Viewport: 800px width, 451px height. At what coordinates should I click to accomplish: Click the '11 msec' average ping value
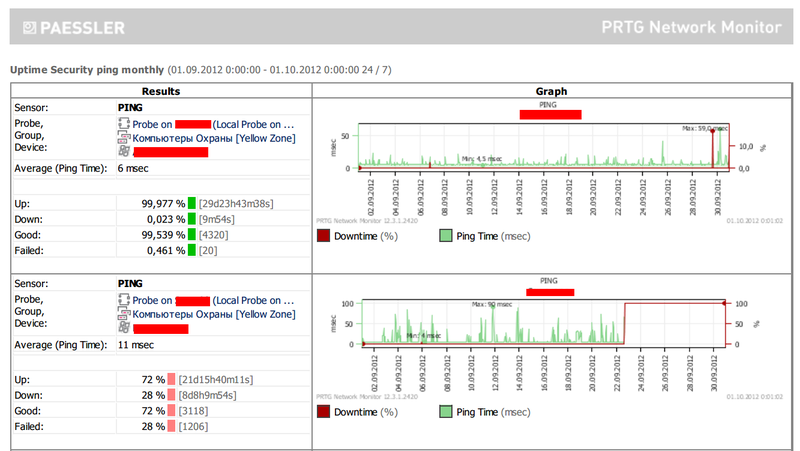[x=136, y=345]
